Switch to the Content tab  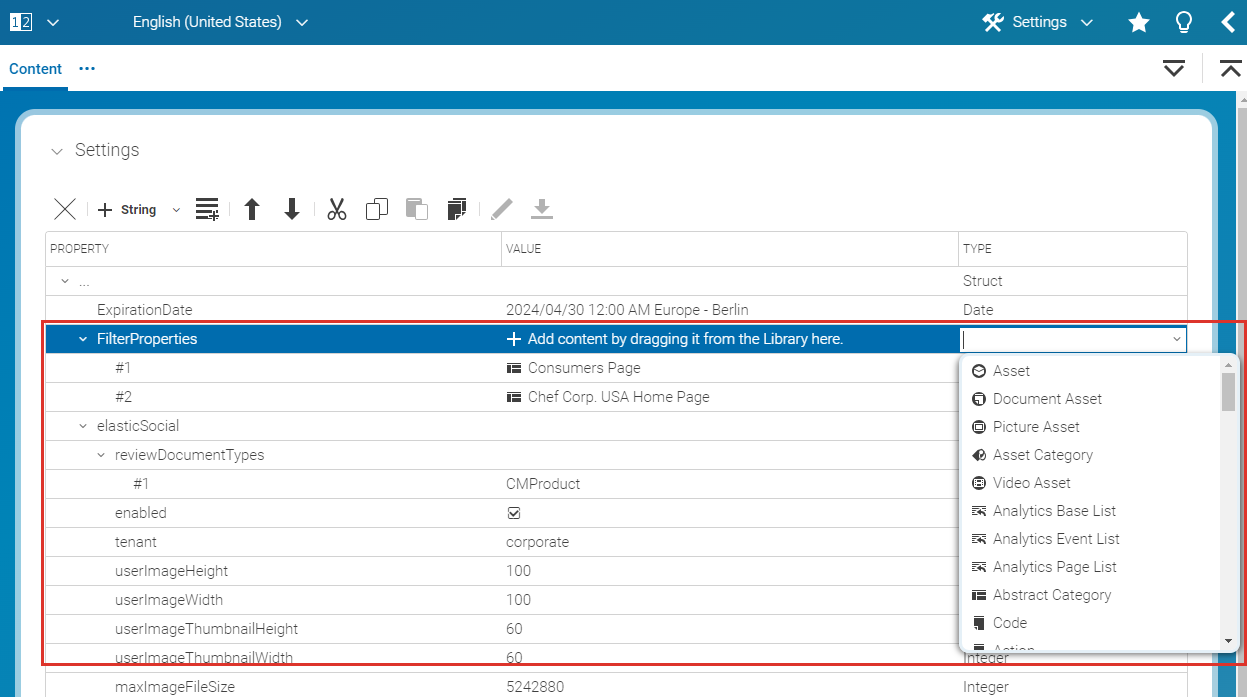(35, 68)
